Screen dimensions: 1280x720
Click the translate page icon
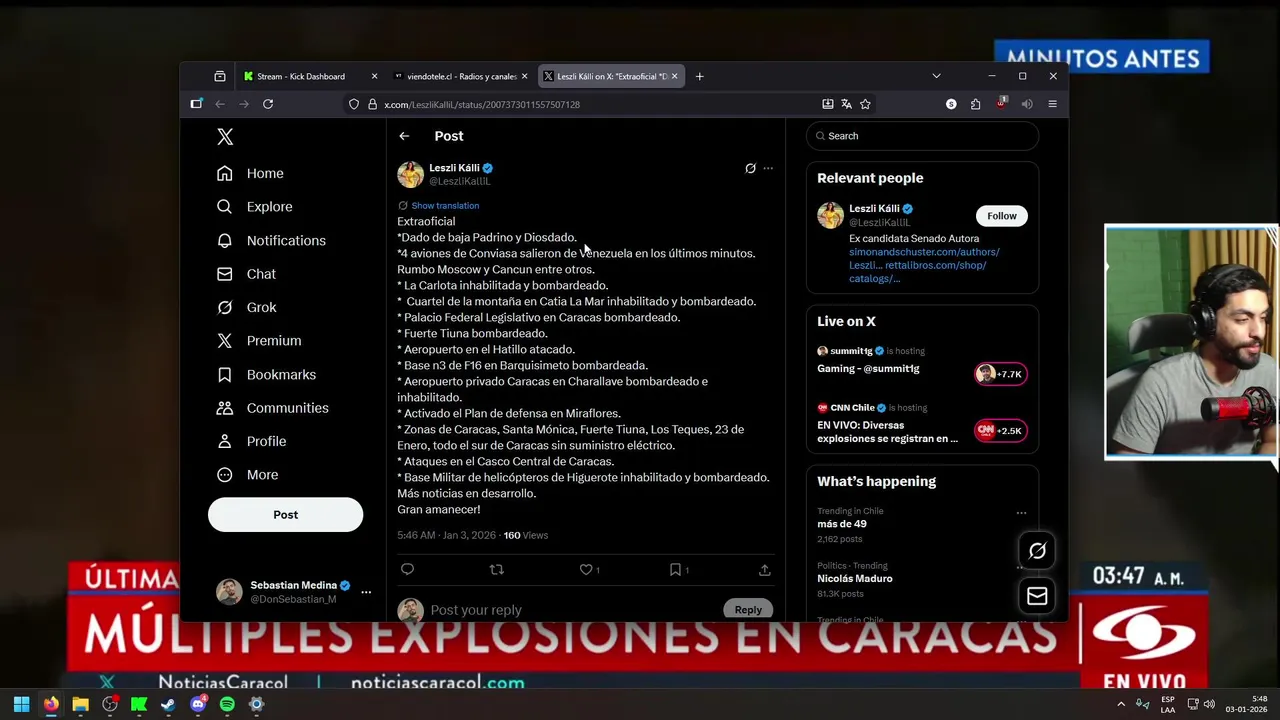click(x=846, y=104)
